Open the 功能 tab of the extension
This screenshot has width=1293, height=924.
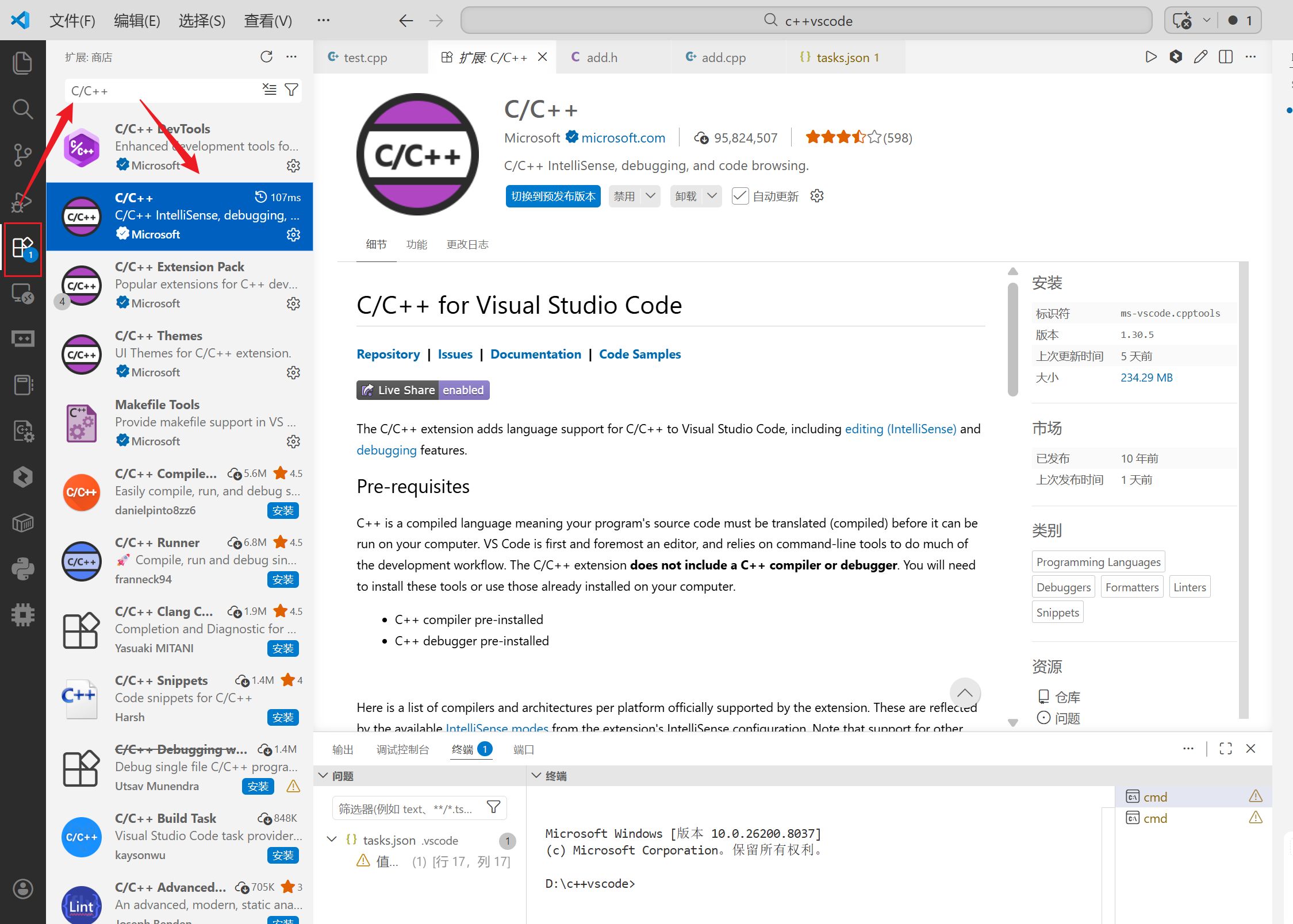click(417, 244)
